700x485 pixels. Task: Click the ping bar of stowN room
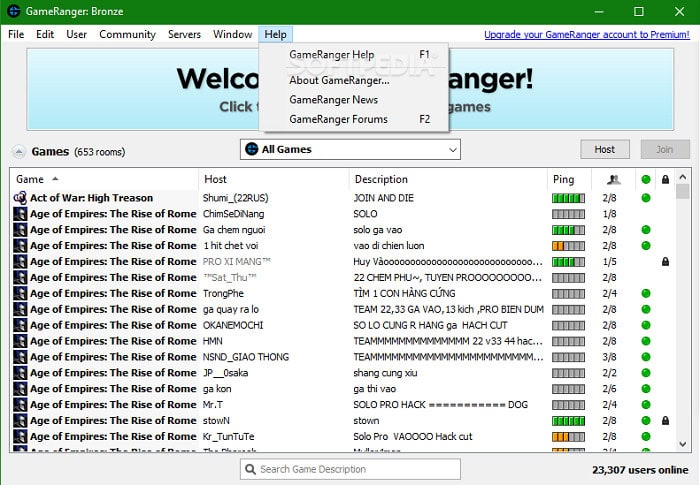click(x=568, y=421)
